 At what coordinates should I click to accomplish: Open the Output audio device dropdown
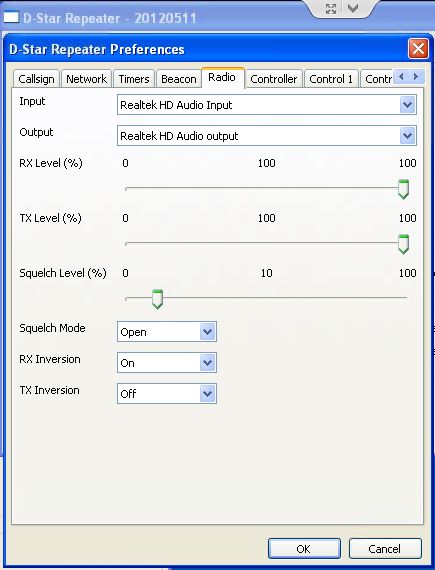(407, 136)
